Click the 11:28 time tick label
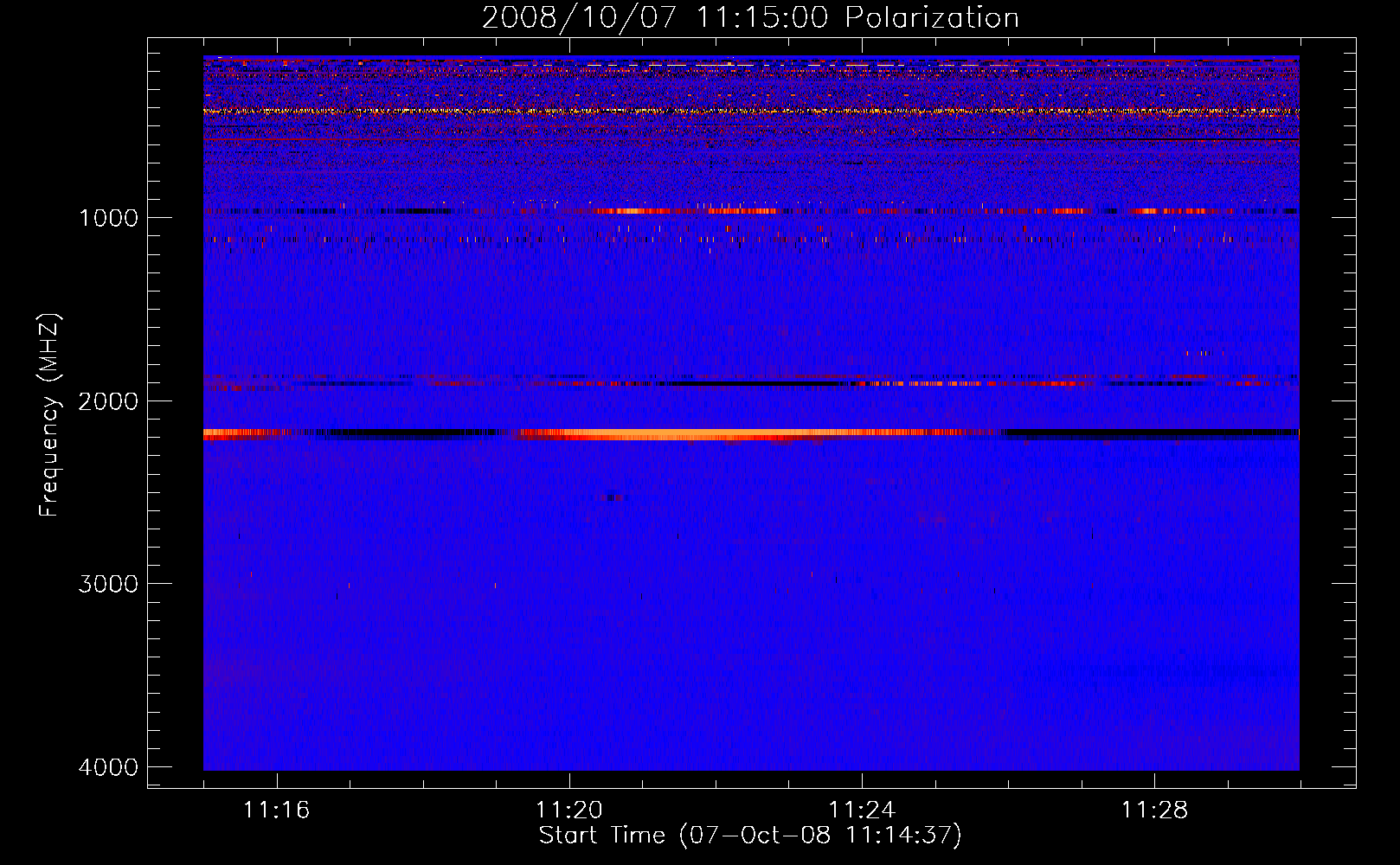1400x865 pixels. pos(1155,810)
